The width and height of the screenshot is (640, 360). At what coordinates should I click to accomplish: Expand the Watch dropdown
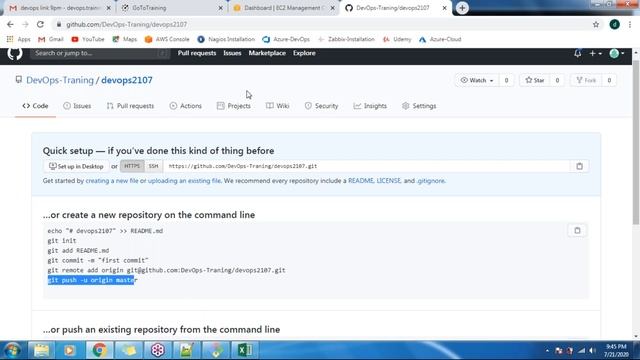tap(477, 80)
